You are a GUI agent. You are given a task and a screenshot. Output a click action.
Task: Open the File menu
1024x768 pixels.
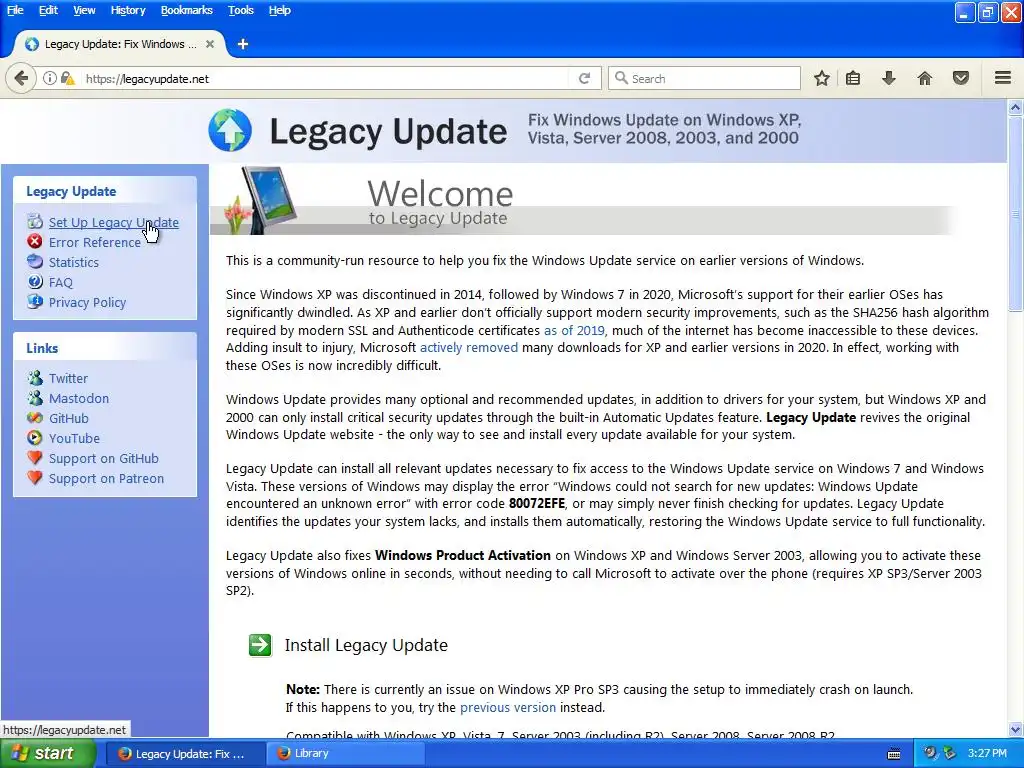pyautogui.click(x=15, y=10)
